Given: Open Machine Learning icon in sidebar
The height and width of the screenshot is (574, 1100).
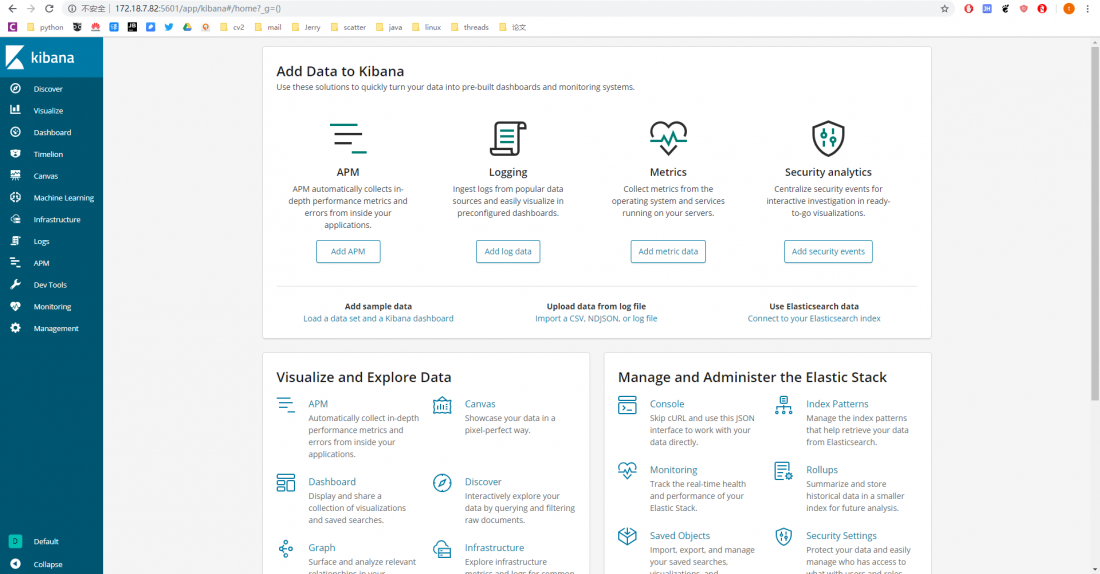Looking at the screenshot, I should coord(15,197).
